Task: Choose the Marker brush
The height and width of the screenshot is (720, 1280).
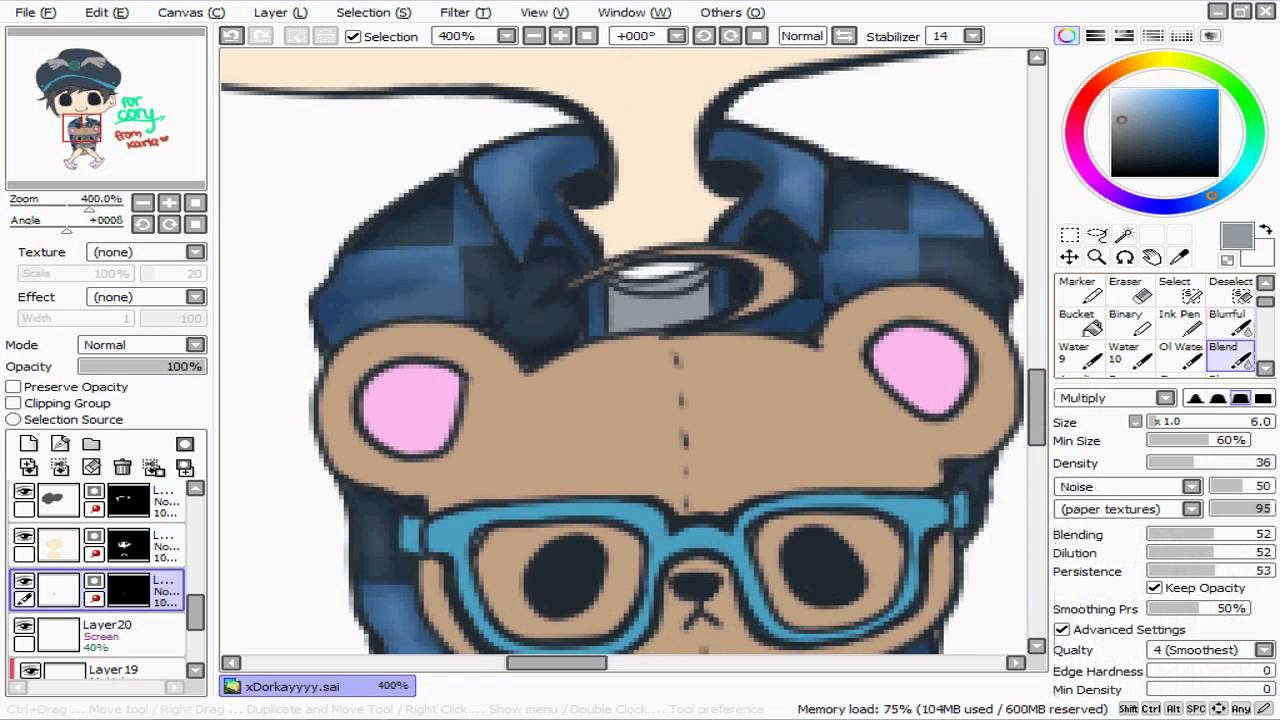Action: (x=1080, y=290)
